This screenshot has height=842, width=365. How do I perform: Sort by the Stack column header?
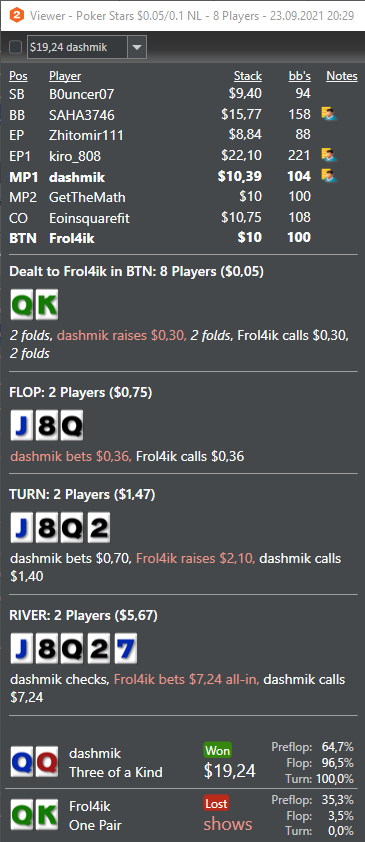tap(247, 76)
